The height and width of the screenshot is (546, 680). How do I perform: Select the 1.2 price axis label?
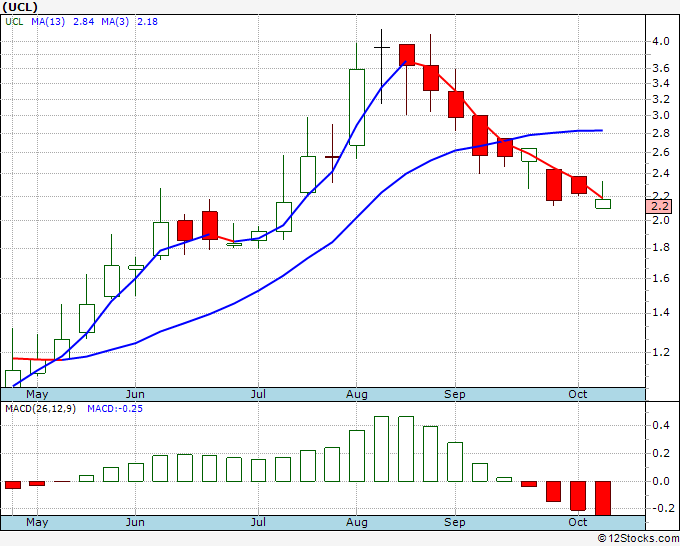pos(661,352)
